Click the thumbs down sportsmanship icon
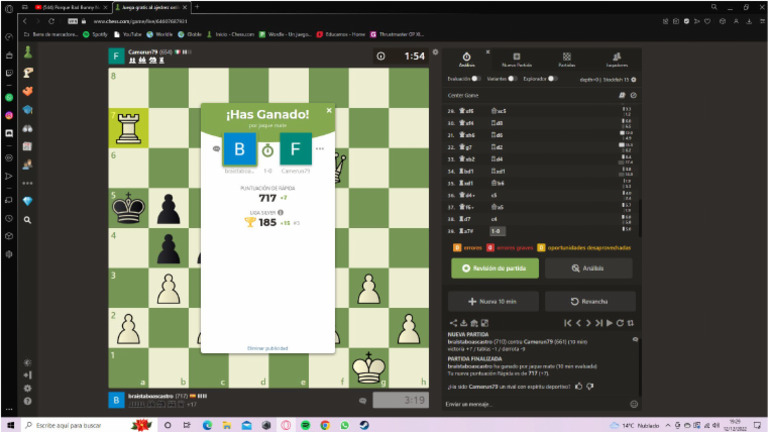 [x=591, y=385]
